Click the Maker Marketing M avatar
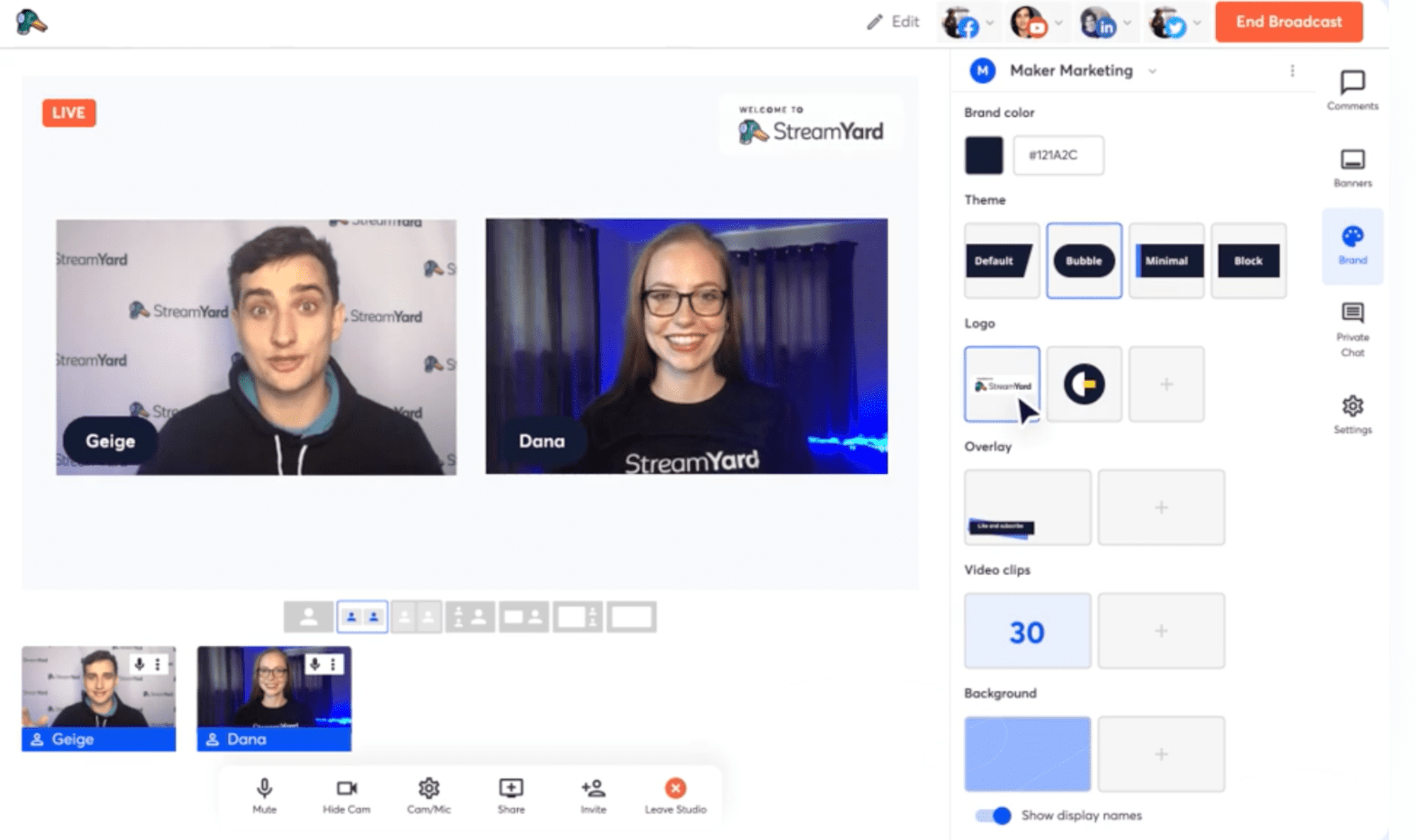The image size is (1416, 840). (982, 71)
